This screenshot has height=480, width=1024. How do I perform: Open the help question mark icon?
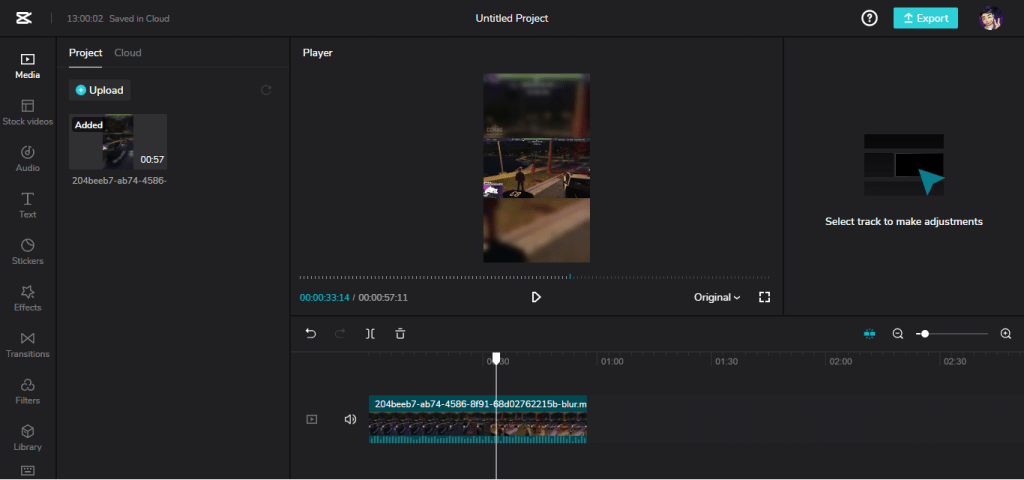click(x=870, y=18)
